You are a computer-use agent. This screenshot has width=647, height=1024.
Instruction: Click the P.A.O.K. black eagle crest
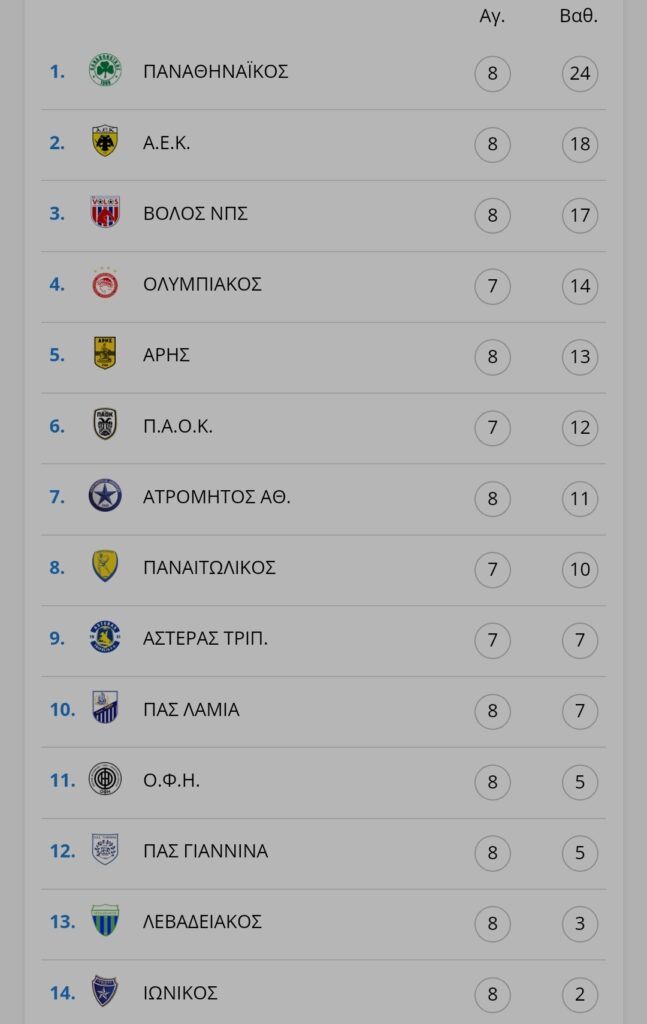[x=104, y=424]
